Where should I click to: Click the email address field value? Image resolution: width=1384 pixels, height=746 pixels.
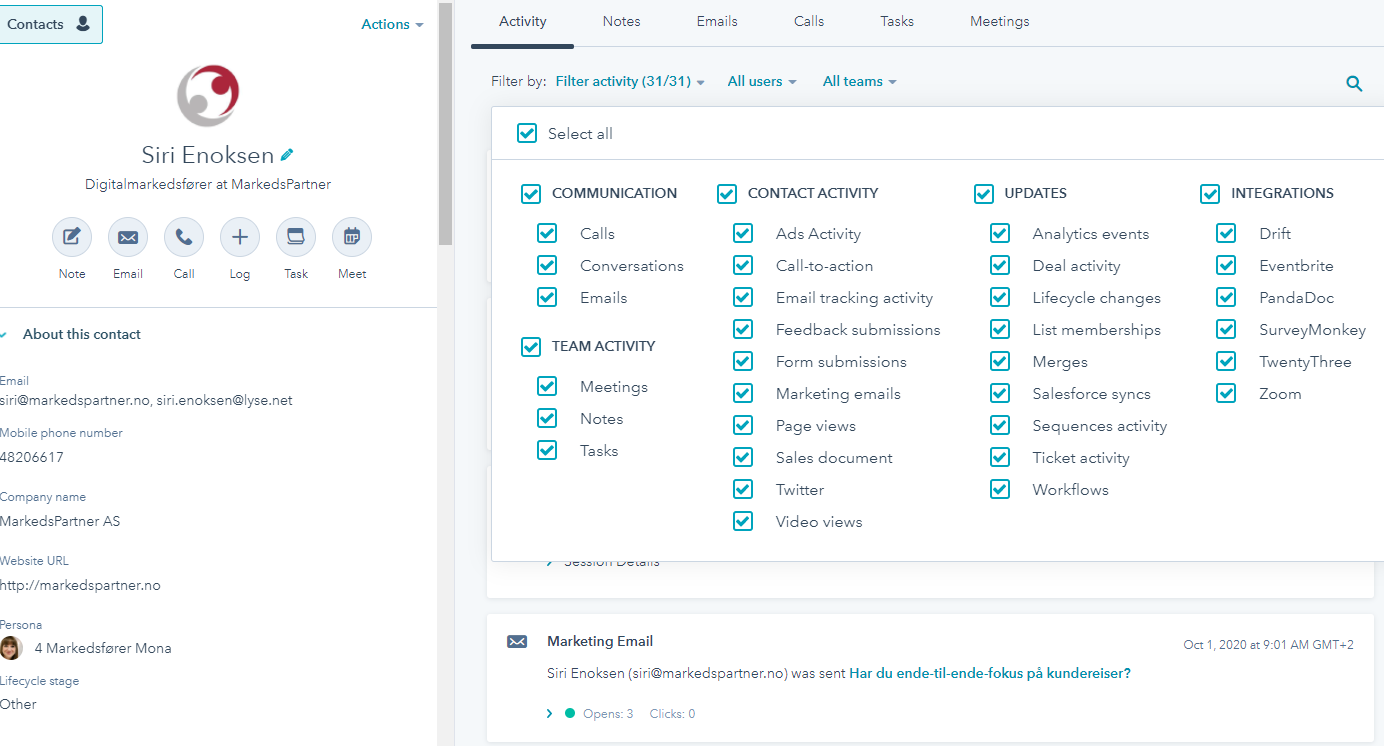coord(146,400)
